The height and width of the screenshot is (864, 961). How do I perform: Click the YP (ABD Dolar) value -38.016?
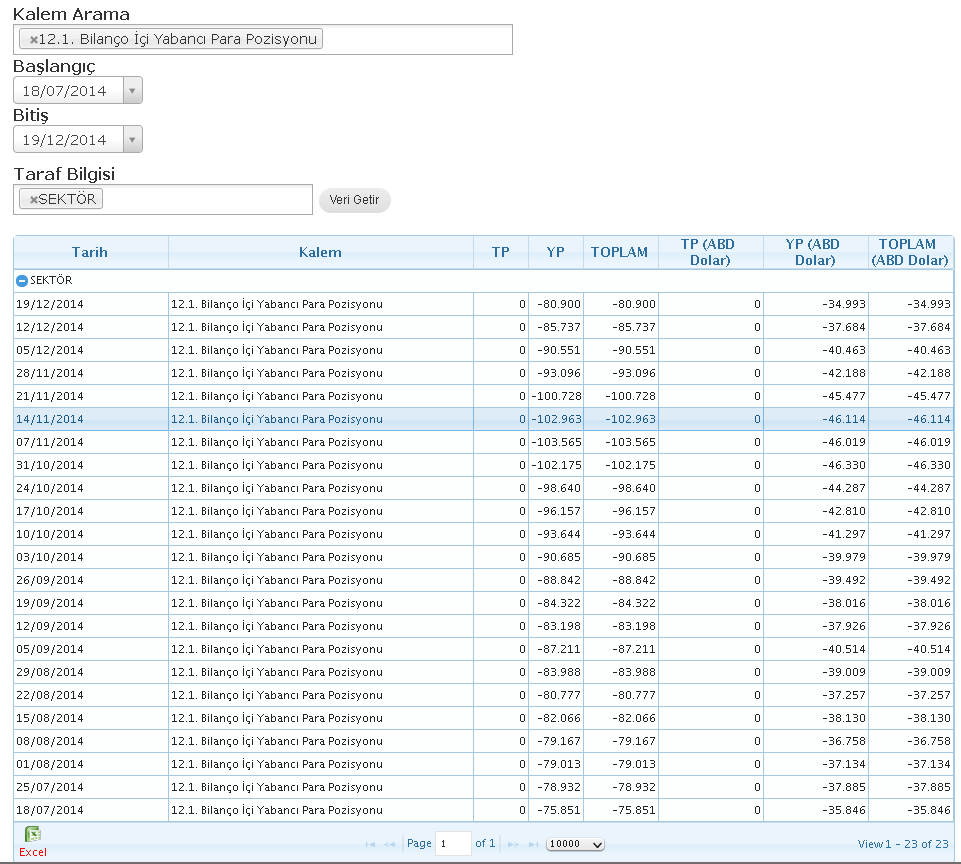[844, 603]
